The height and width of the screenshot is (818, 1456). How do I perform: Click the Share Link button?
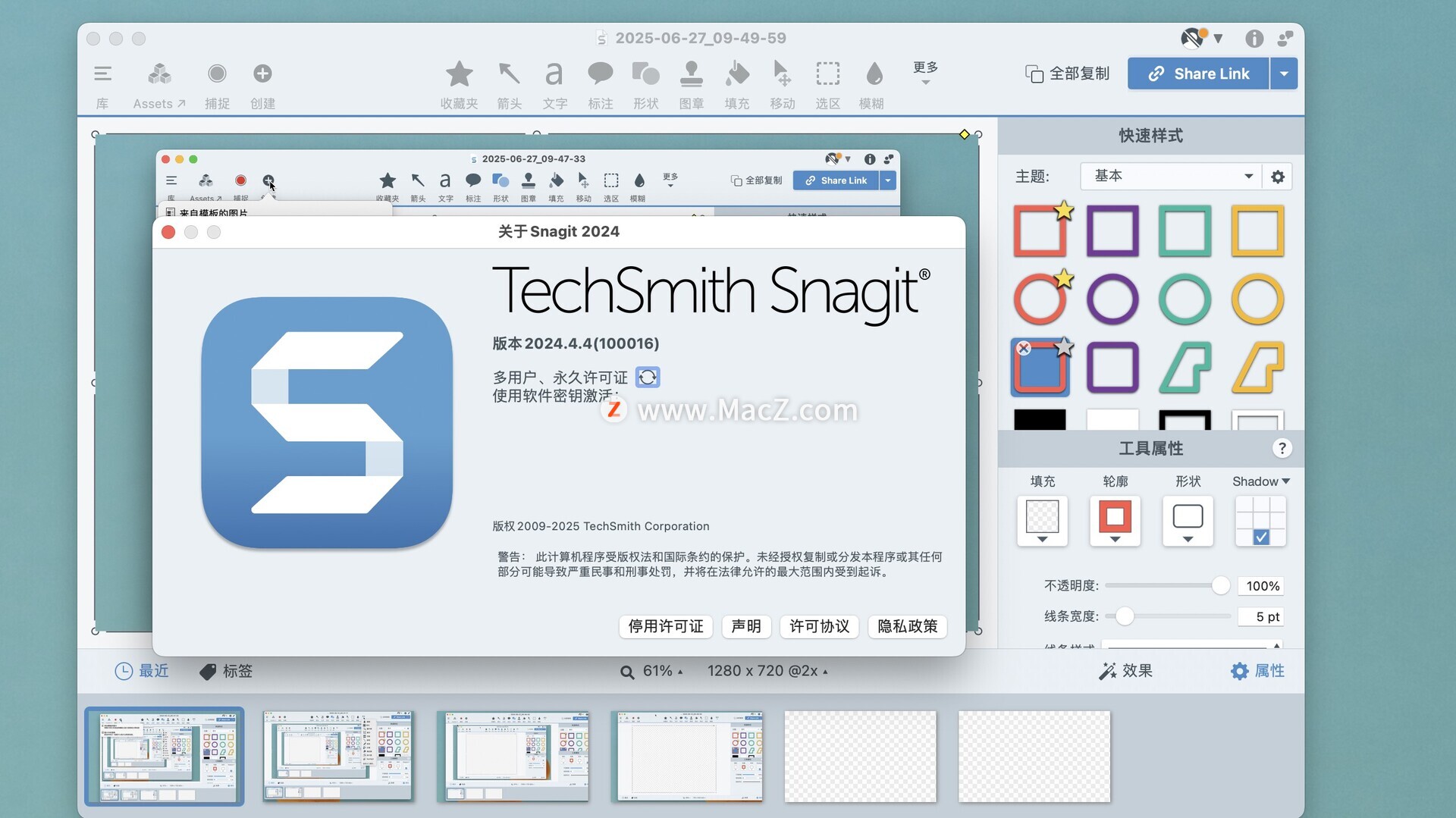[1198, 74]
